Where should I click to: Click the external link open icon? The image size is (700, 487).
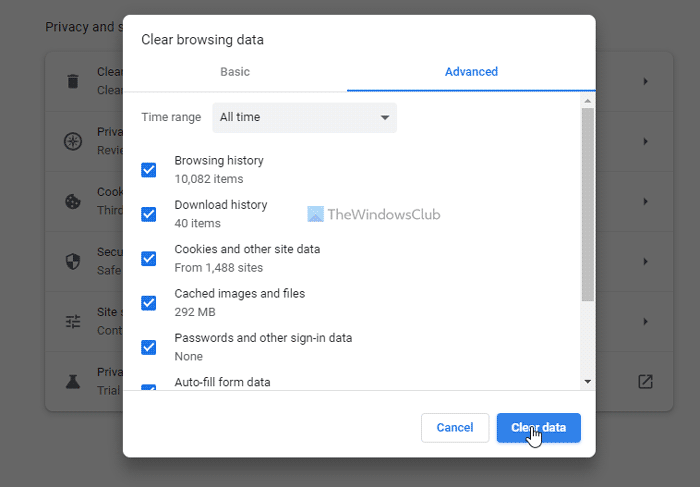point(646,381)
